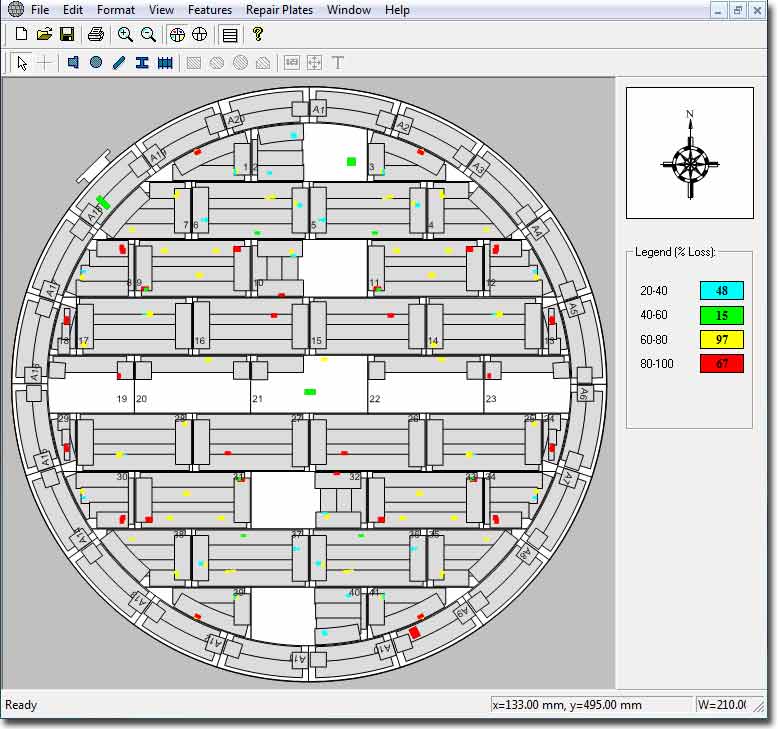This screenshot has width=778, height=729.
Task: Open the View menu
Action: 161,10
